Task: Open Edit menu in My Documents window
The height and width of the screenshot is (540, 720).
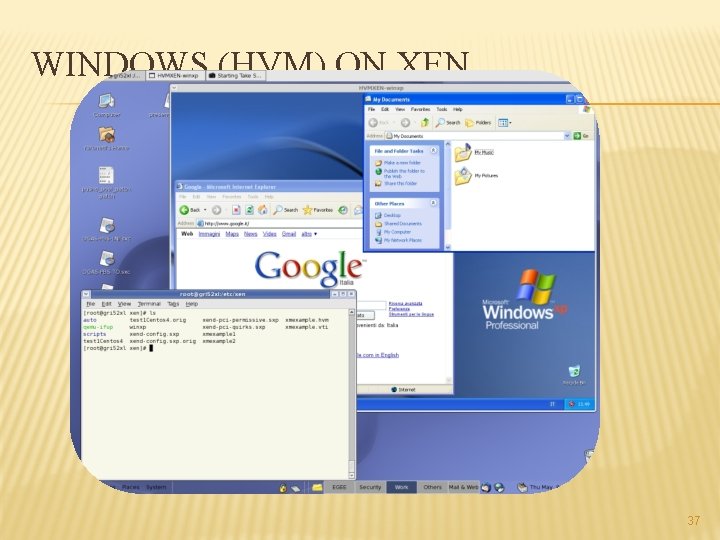Action: (x=385, y=109)
